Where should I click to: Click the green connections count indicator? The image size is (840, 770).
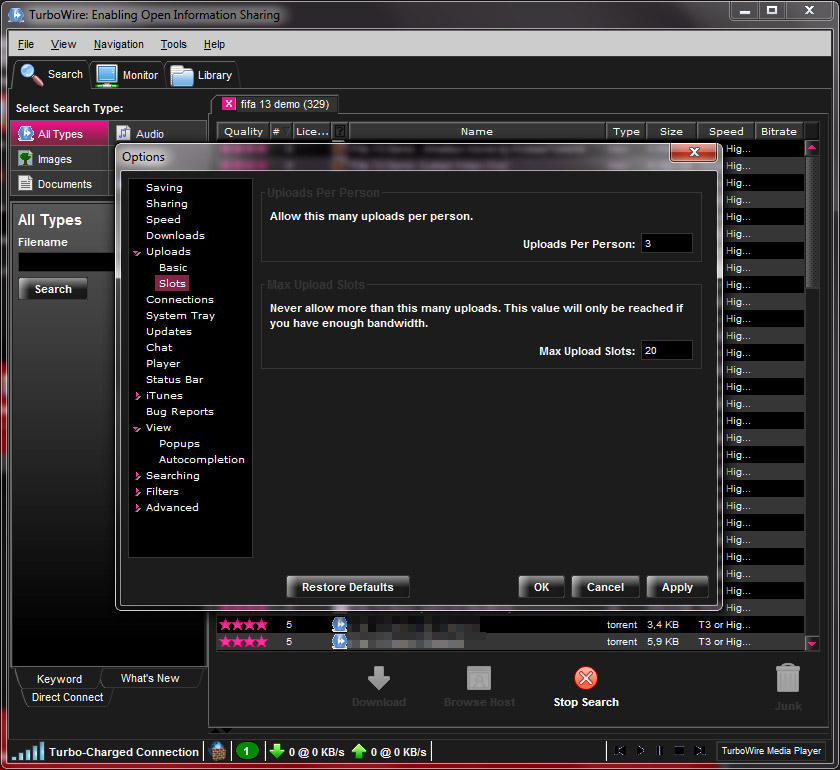tap(247, 751)
